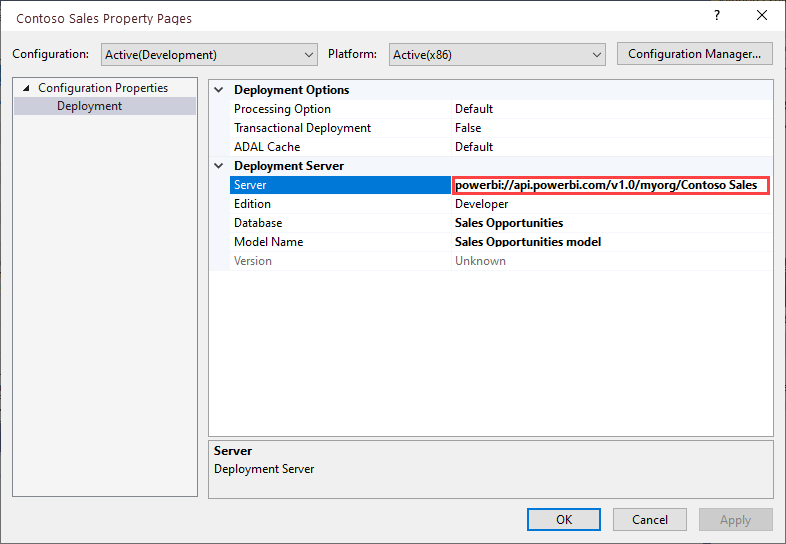Collapse the Deployment Server section
The width and height of the screenshot is (786, 544).
(x=219, y=166)
